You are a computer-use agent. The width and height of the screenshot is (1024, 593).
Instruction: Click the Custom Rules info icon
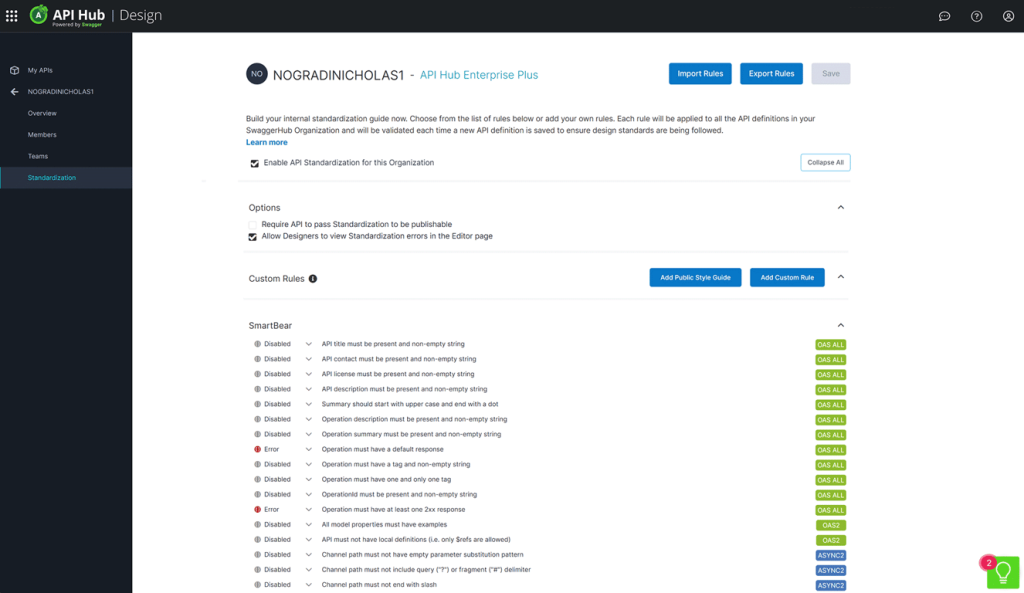tap(313, 278)
